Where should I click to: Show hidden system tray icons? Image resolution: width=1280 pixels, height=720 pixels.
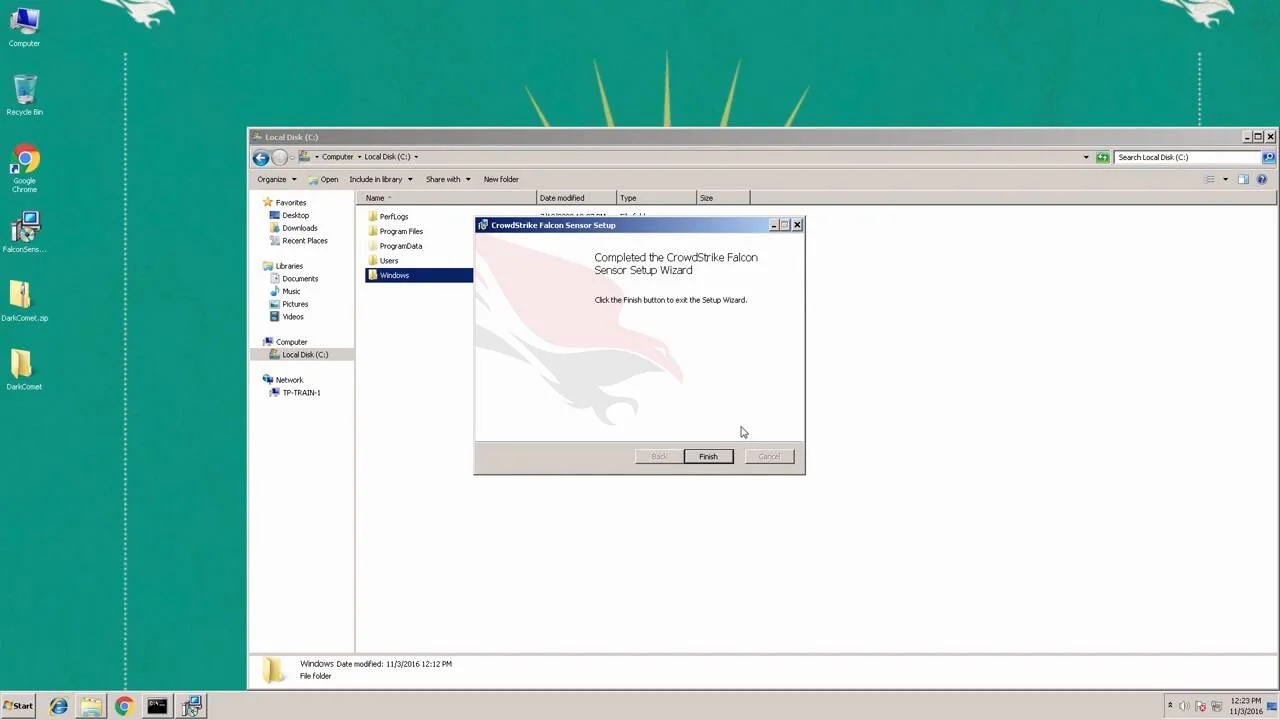[1170, 706]
